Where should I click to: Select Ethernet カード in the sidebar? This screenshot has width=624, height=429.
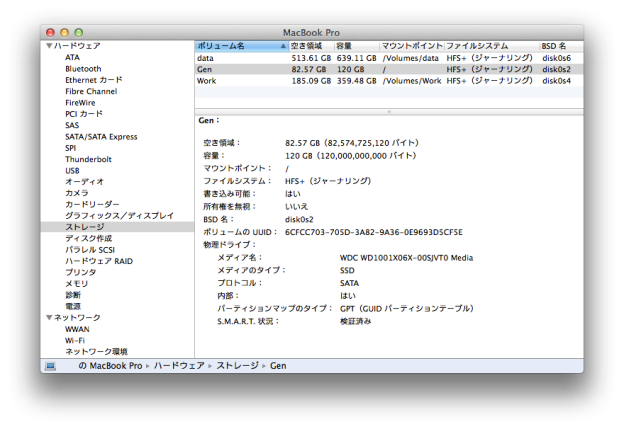[x=94, y=80]
